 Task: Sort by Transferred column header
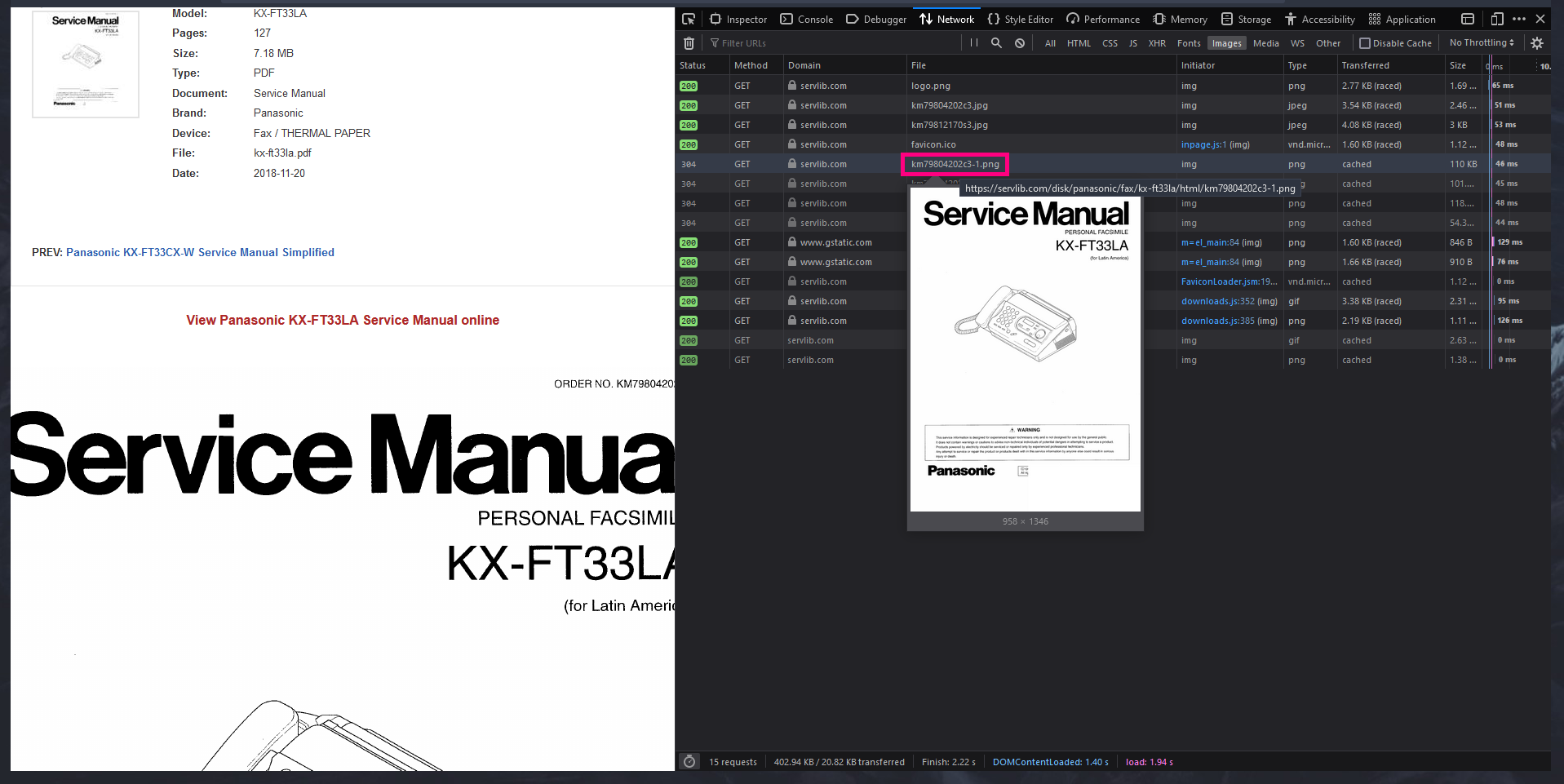[1390, 65]
